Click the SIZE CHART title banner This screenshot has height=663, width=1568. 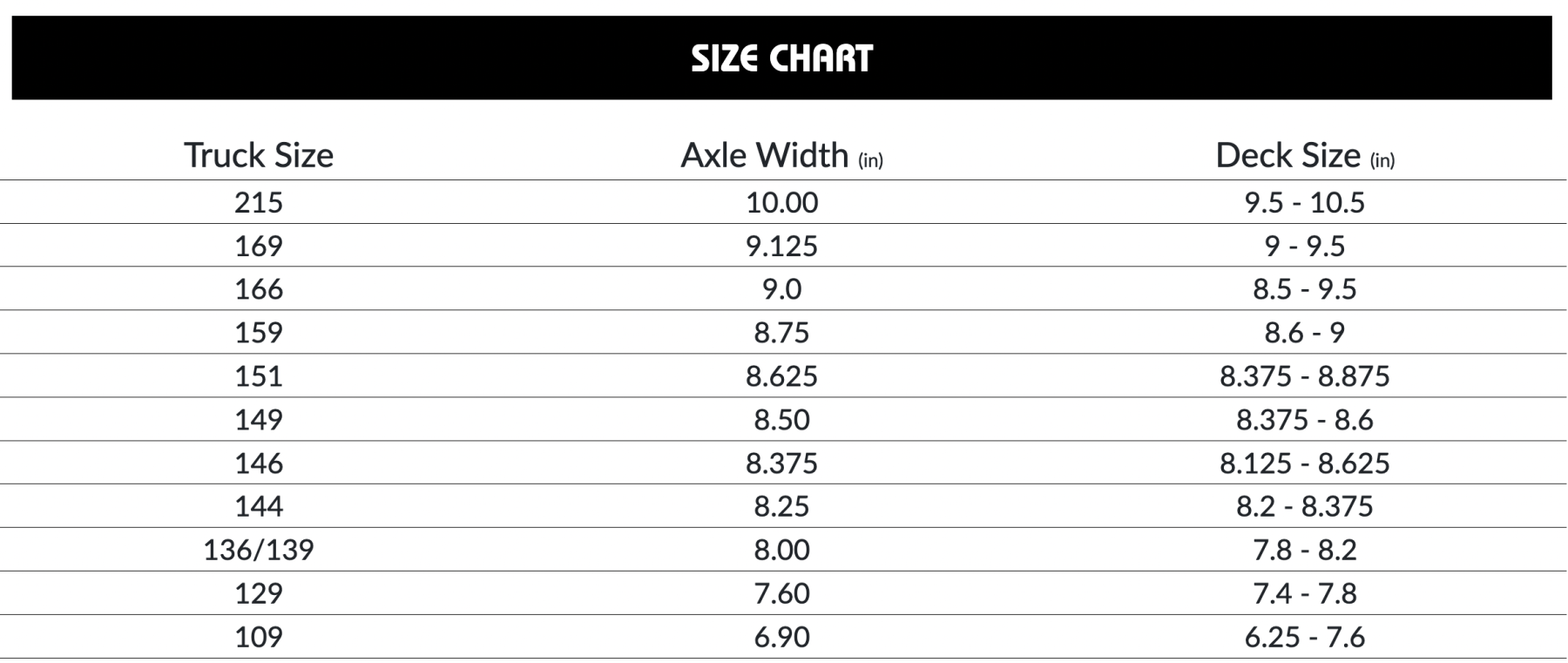coord(781,58)
